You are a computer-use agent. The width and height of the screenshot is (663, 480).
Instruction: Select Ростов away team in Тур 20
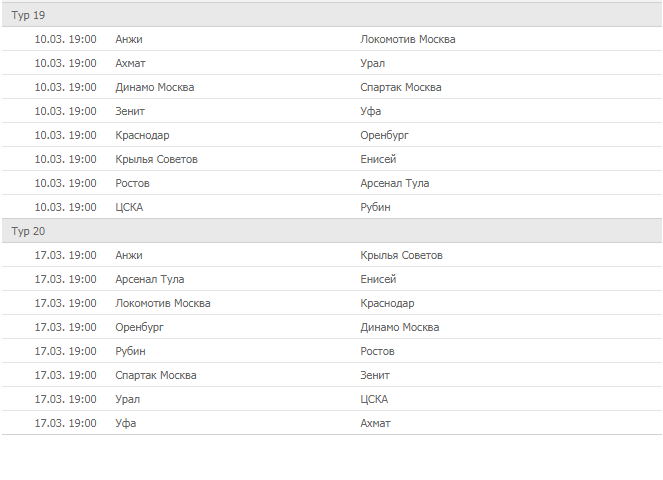378,351
